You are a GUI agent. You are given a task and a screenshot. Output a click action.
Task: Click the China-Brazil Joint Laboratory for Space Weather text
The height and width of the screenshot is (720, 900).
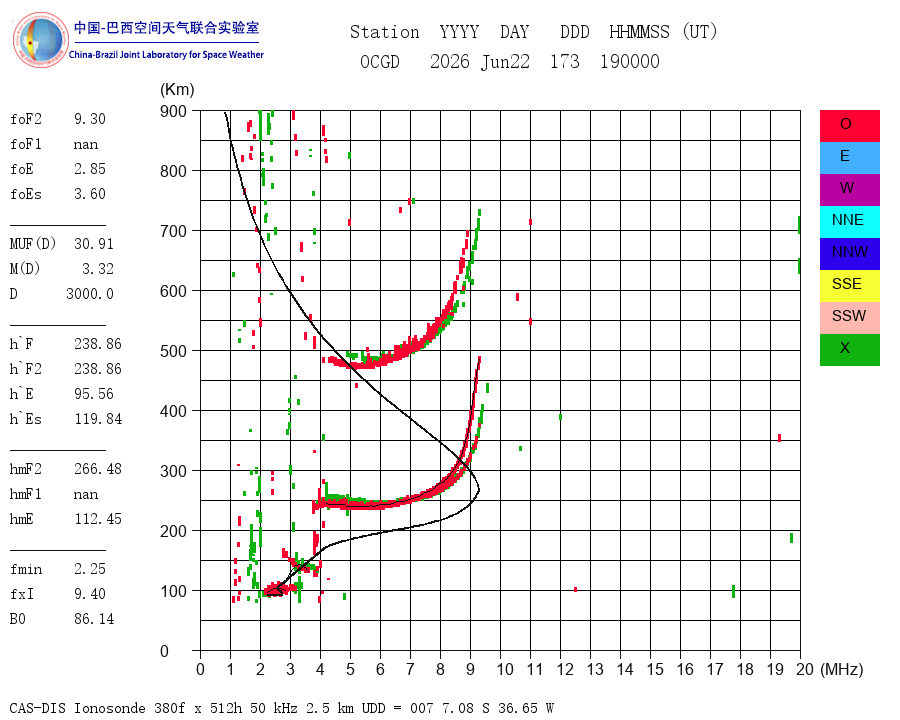(x=166, y=55)
